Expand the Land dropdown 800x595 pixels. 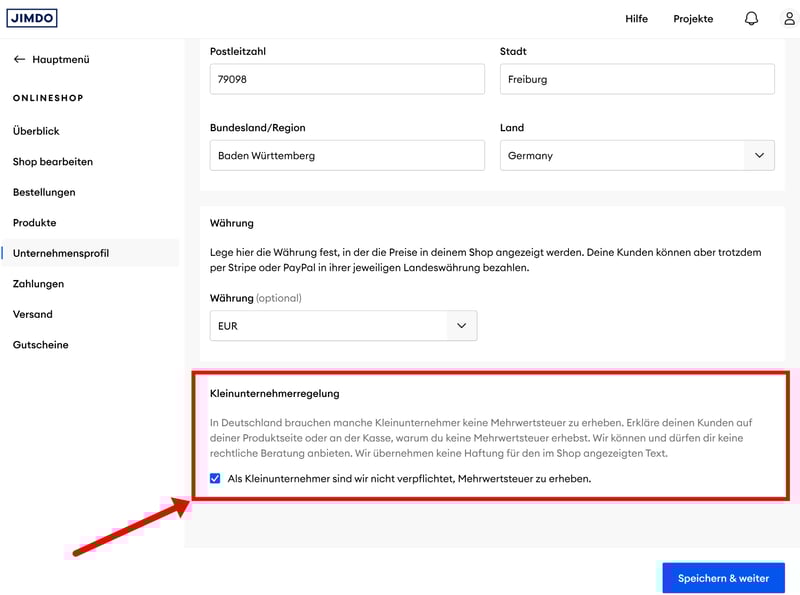pos(759,155)
